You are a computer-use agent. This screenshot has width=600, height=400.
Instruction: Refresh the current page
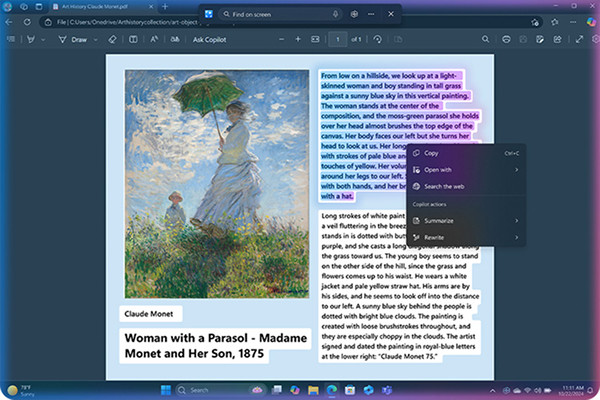pos(27,22)
